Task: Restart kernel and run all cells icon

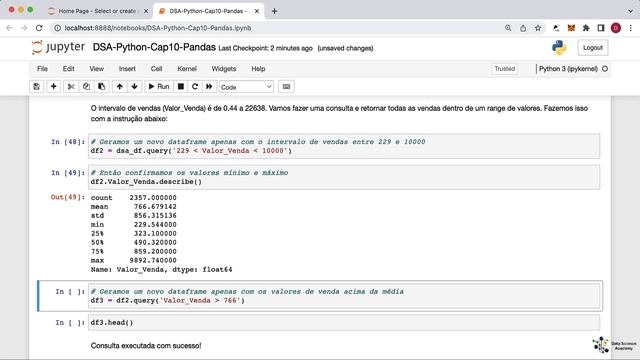Action: click(x=209, y=87)
